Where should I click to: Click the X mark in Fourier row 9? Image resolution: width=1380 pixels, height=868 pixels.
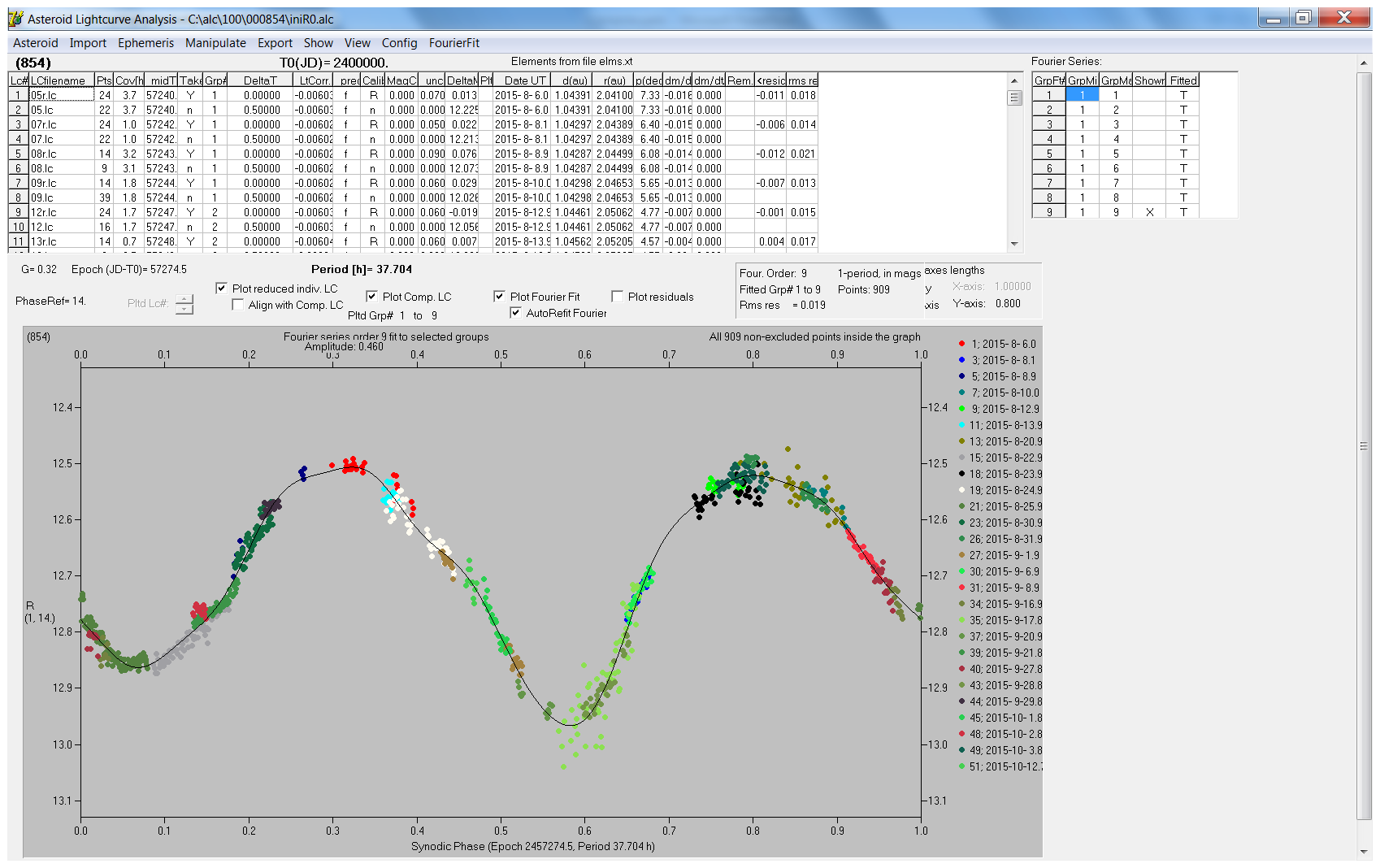pos(1149,212)
